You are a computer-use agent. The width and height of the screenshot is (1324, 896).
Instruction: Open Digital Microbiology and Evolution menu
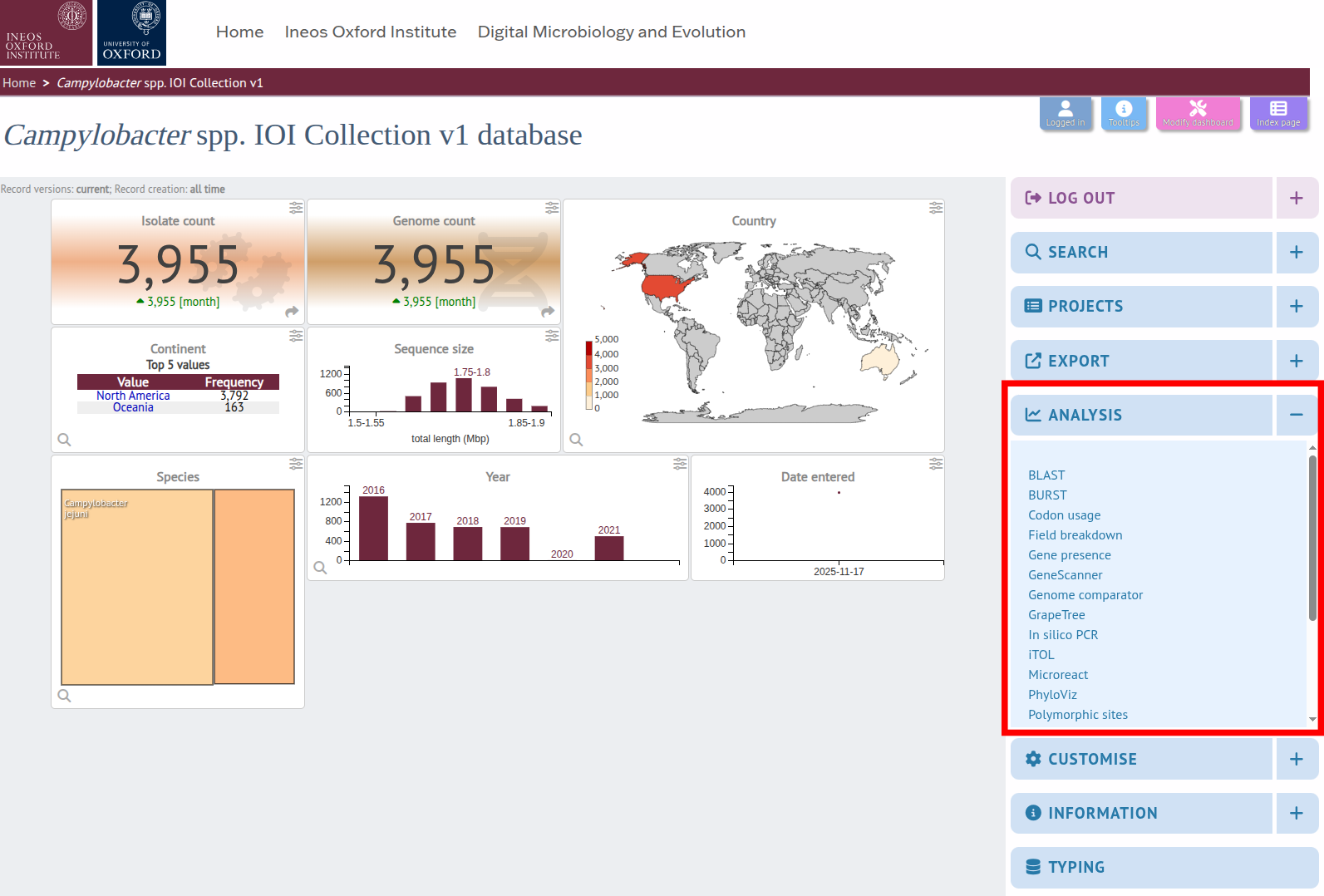(x=611, y=32)
